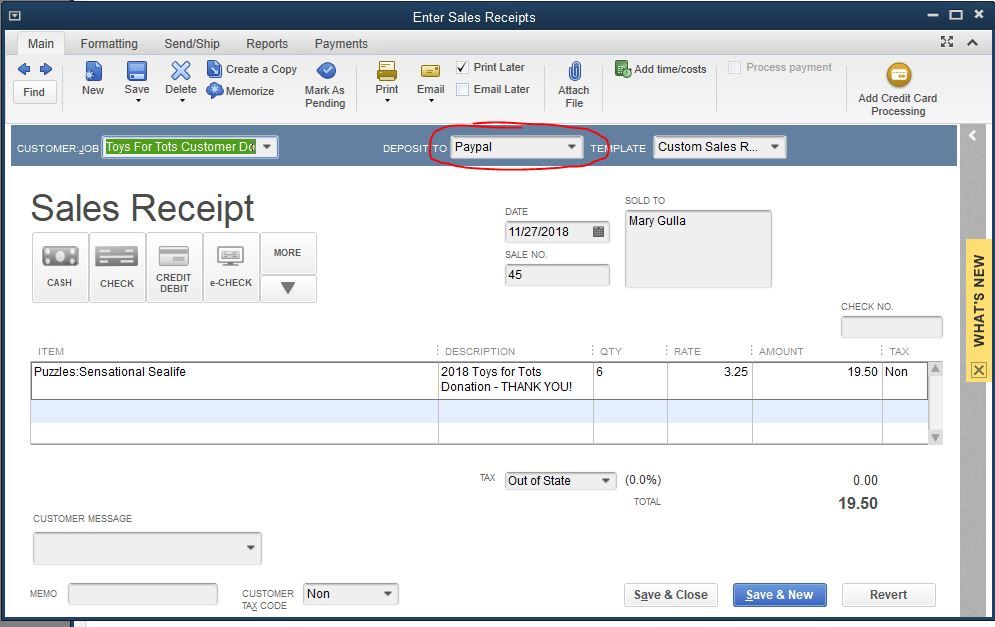Click the Find button
995x627 pixels.
tap(34, 92)
